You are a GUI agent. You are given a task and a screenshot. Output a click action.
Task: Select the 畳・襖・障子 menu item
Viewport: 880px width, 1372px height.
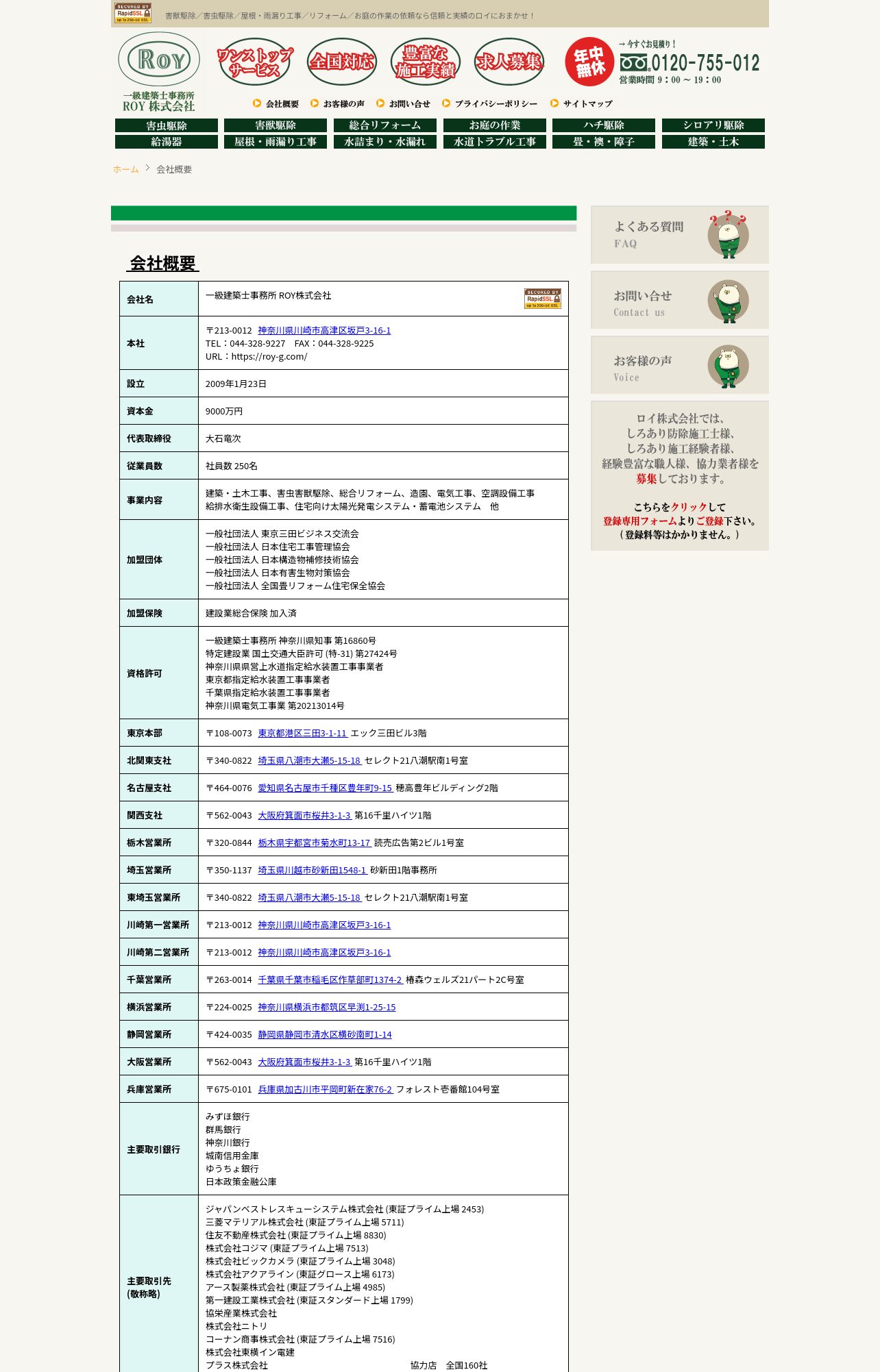tap(604, 142)
